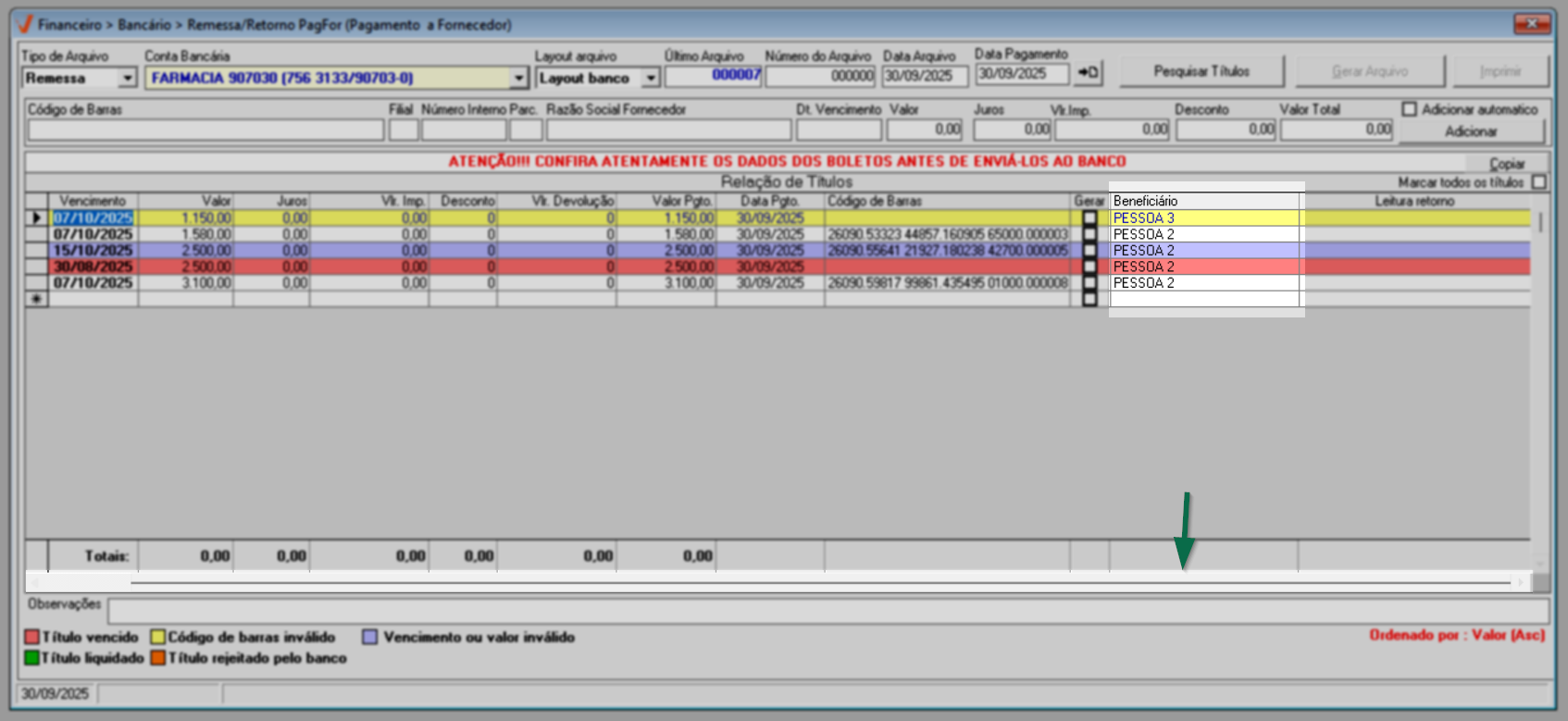Click the Vencimento column header
This screenshot has width=1568, height=721.
(93, 201)
